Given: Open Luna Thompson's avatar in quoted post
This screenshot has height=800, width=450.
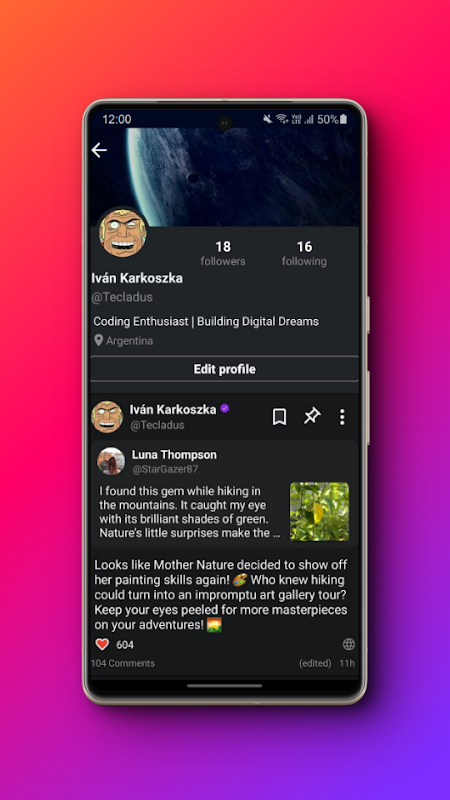Looking at the screenshot, I should point(111,461).
